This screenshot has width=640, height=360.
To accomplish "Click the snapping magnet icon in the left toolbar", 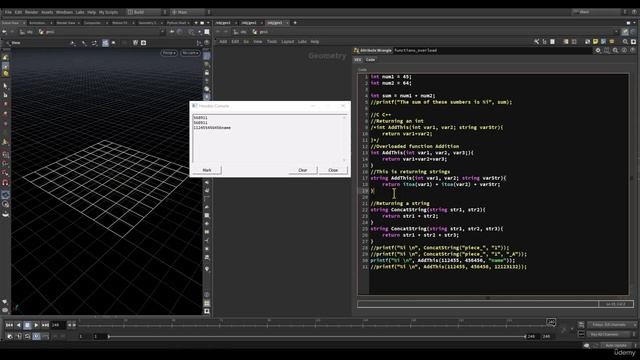I will pos(5,183).
